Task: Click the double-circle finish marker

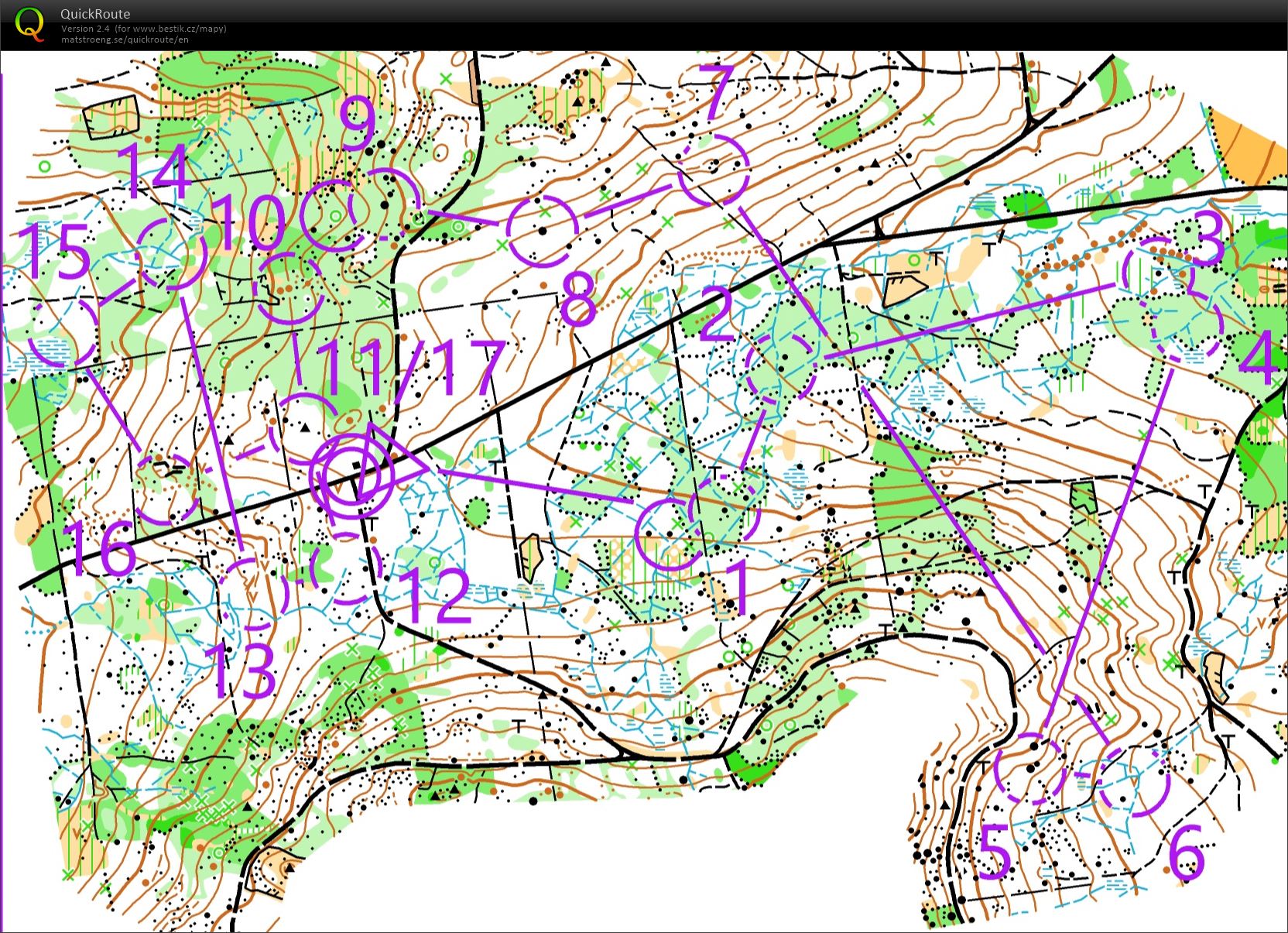Action: pos(351,475)
